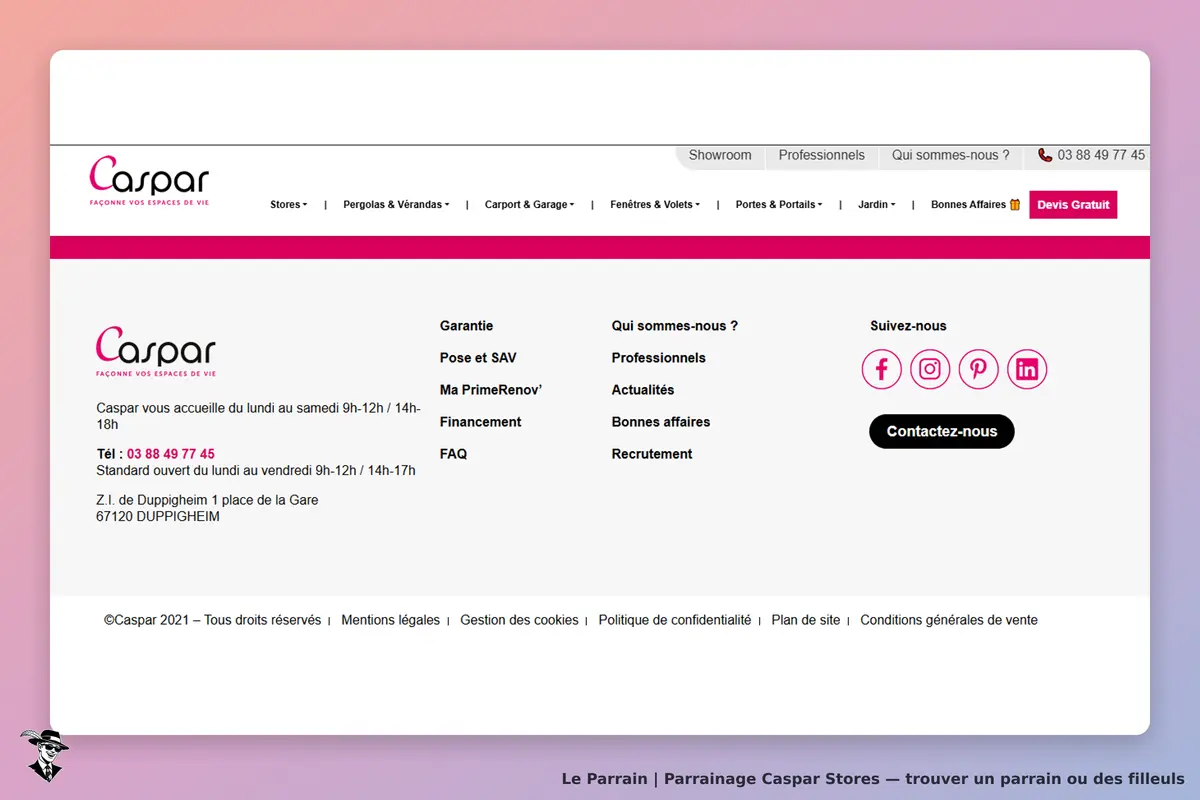Viewport: 1200px width, 800px height.
Task: Click the ©Caspar 2021 copyright text
Action: coord(213,620)
